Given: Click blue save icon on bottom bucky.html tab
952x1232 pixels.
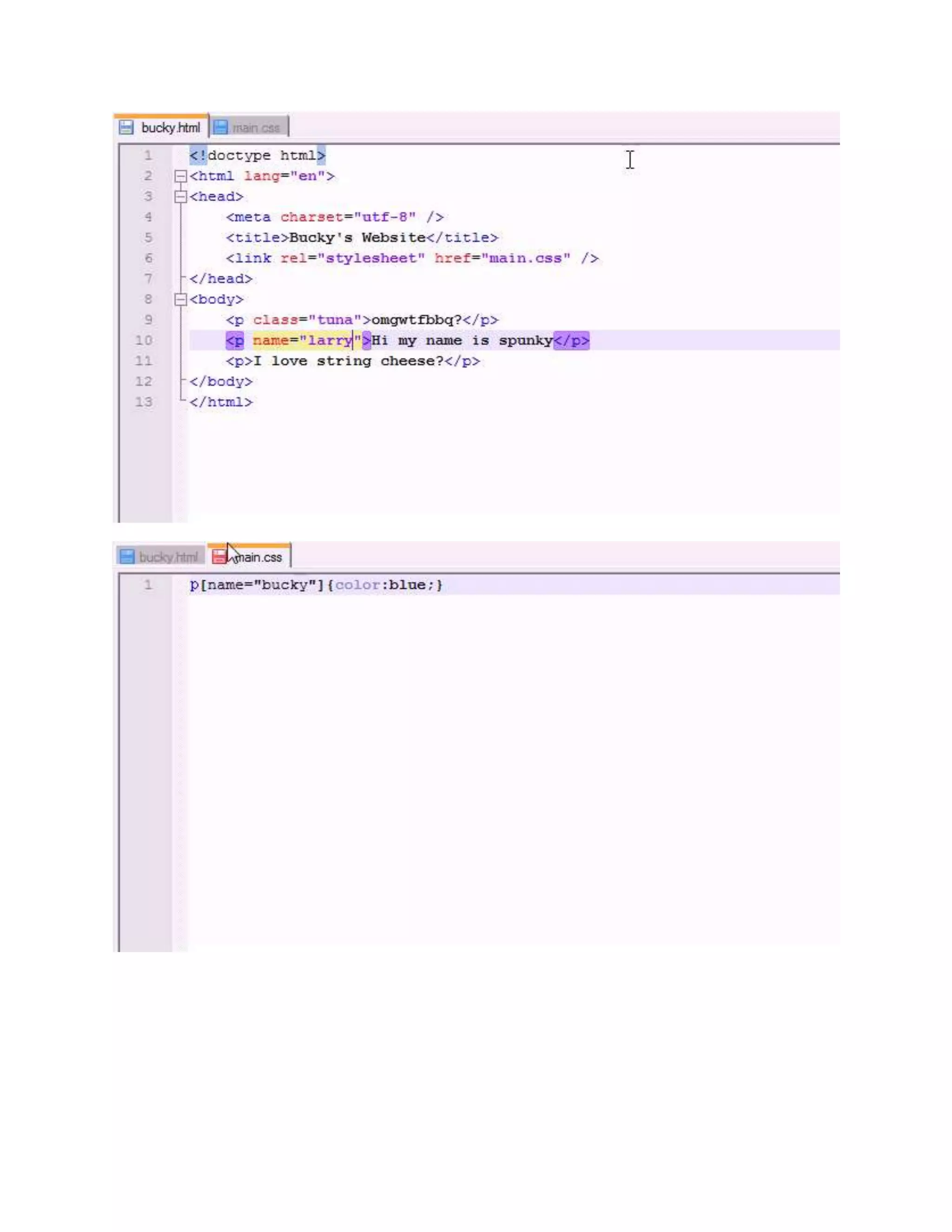Looking at the screenshot, I should coord(127,557).
